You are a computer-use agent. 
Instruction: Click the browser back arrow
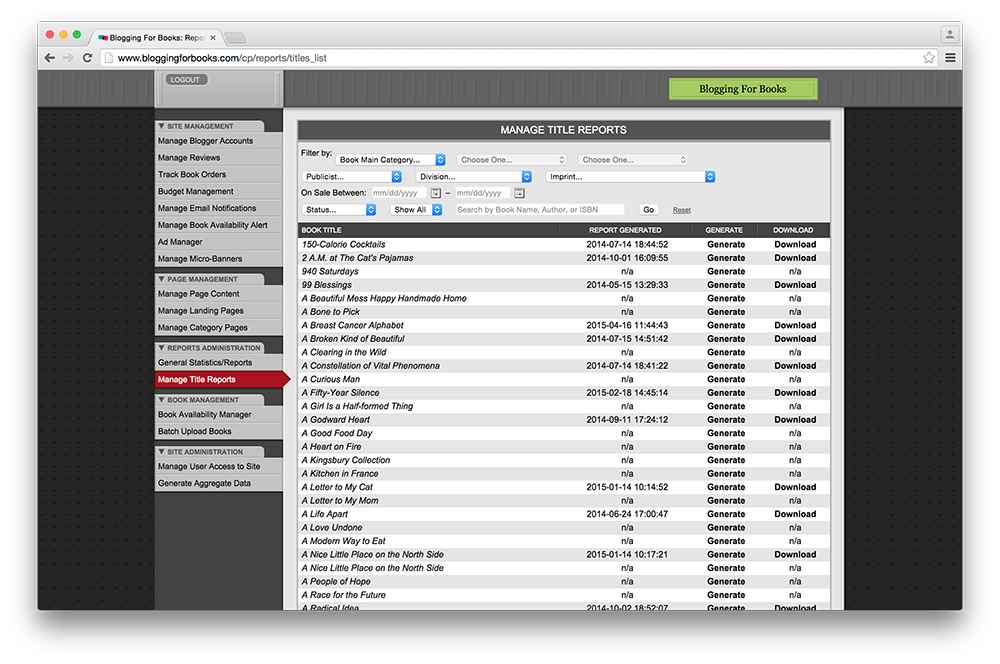click(50, 58)
